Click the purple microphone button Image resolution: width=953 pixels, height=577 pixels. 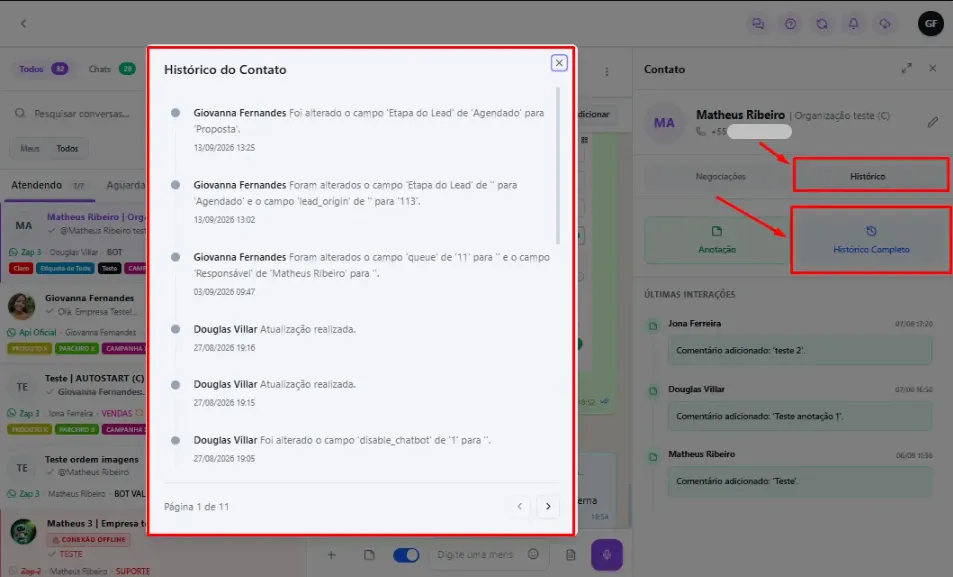[x=607, y=555]
